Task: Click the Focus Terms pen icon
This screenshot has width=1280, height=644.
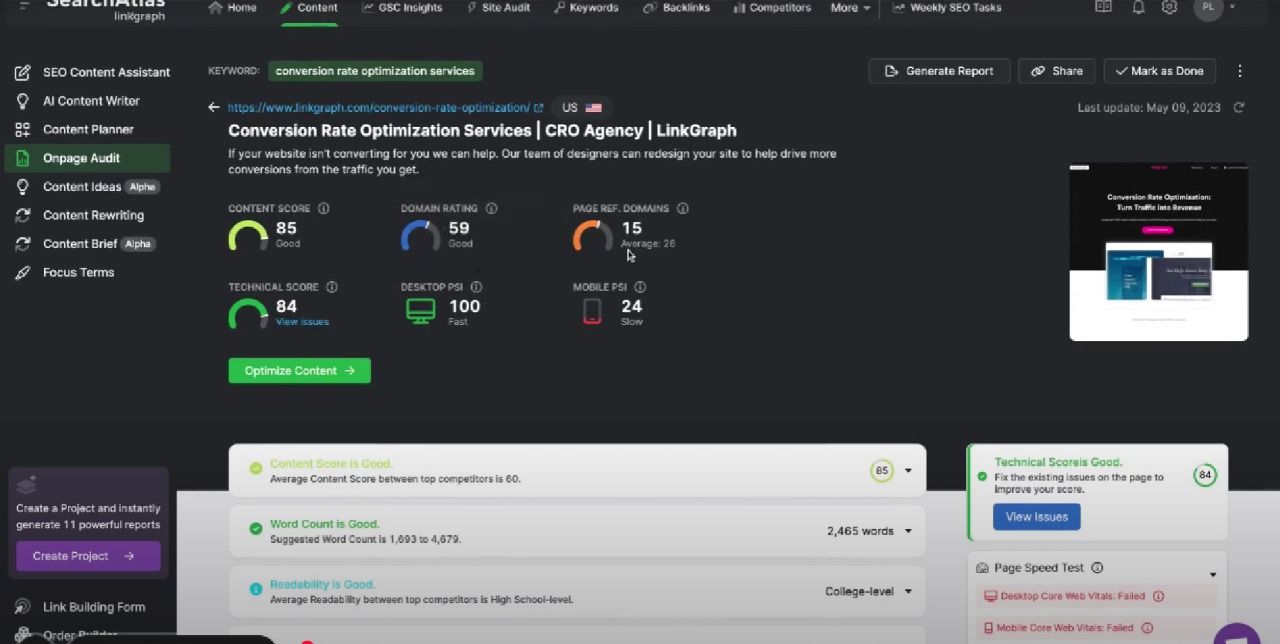Action: point(22,272)
